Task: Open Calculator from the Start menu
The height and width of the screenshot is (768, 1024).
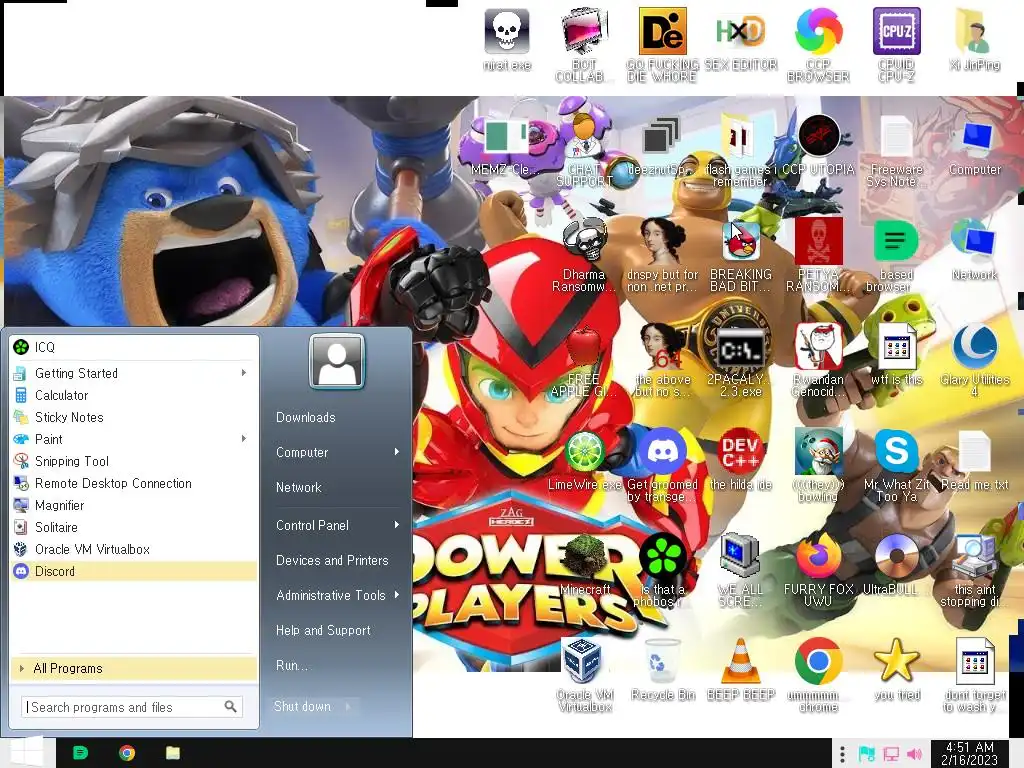Action: coord(134,395)
